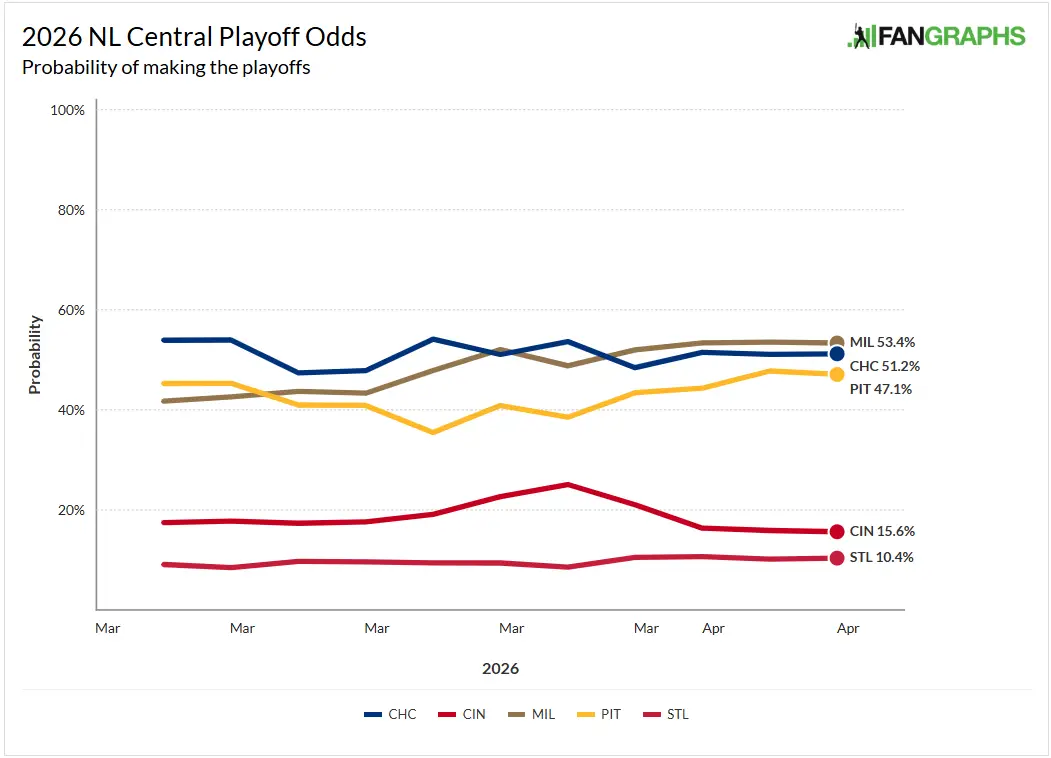Image resolution: width=1051 pixels, height=758 pixels.
Task: Toggle the CHC series in legend
Action: tap(390, 714)
